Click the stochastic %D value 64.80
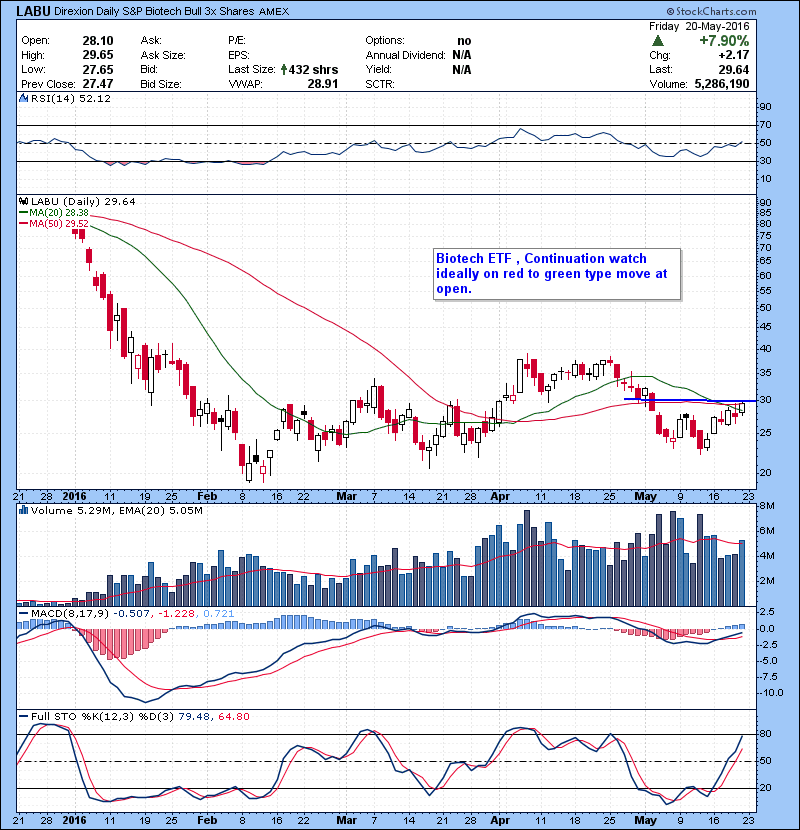Screen dimensions: 800x830 click(233, 717)
